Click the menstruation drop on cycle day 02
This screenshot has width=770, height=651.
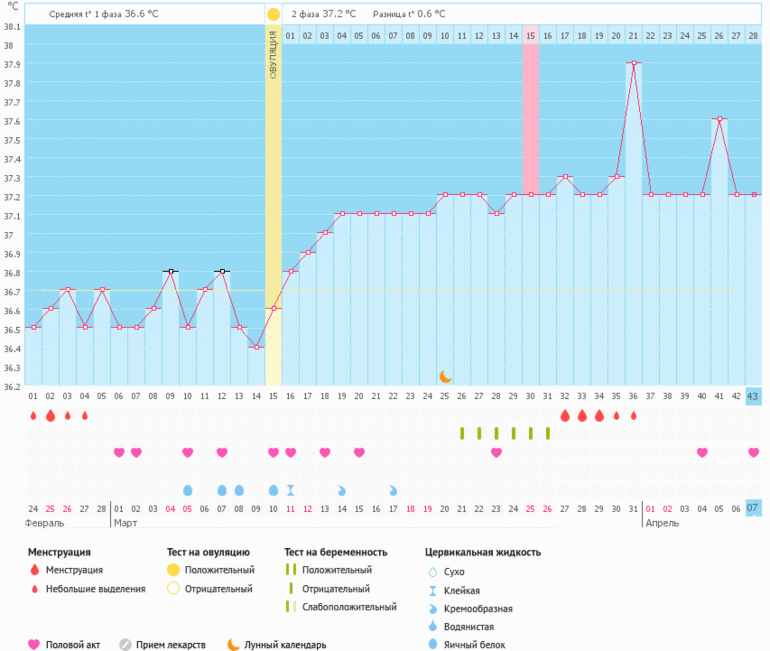point(50,415)
